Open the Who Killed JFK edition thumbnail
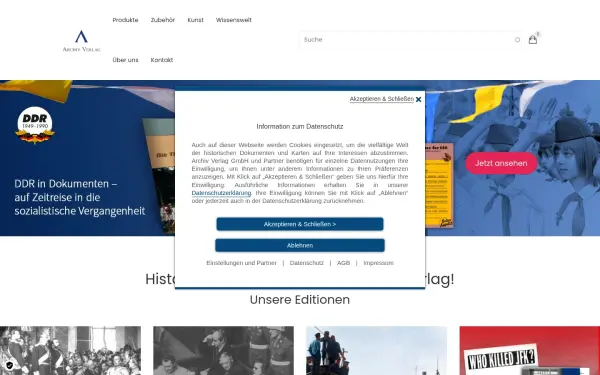Viewport: 600px width, 375px height. tap(530, 351)
